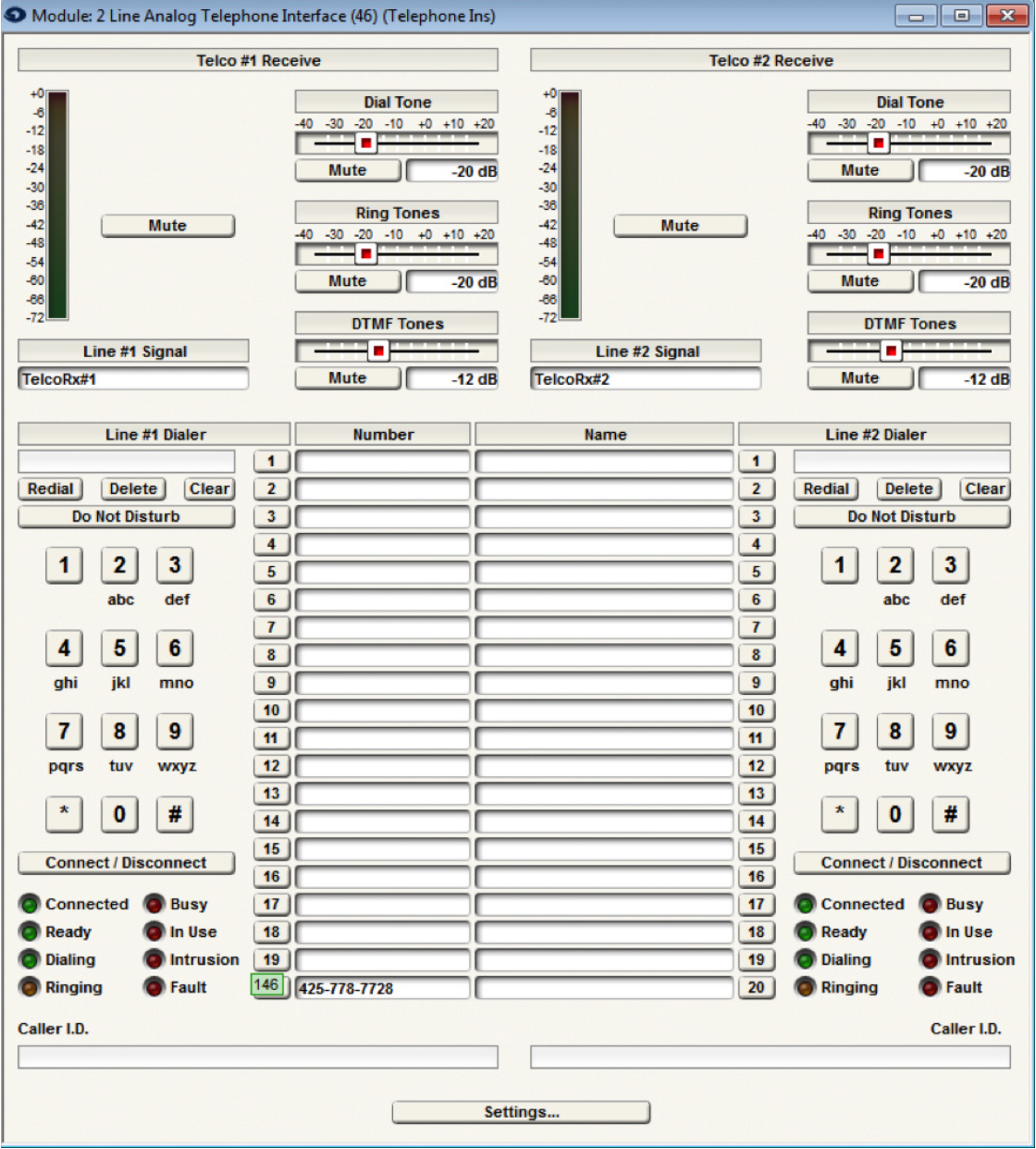Click Line #2 Fault status LED
The width and height of the screenshot is (1036, 1149).
(x=930, y=988)
